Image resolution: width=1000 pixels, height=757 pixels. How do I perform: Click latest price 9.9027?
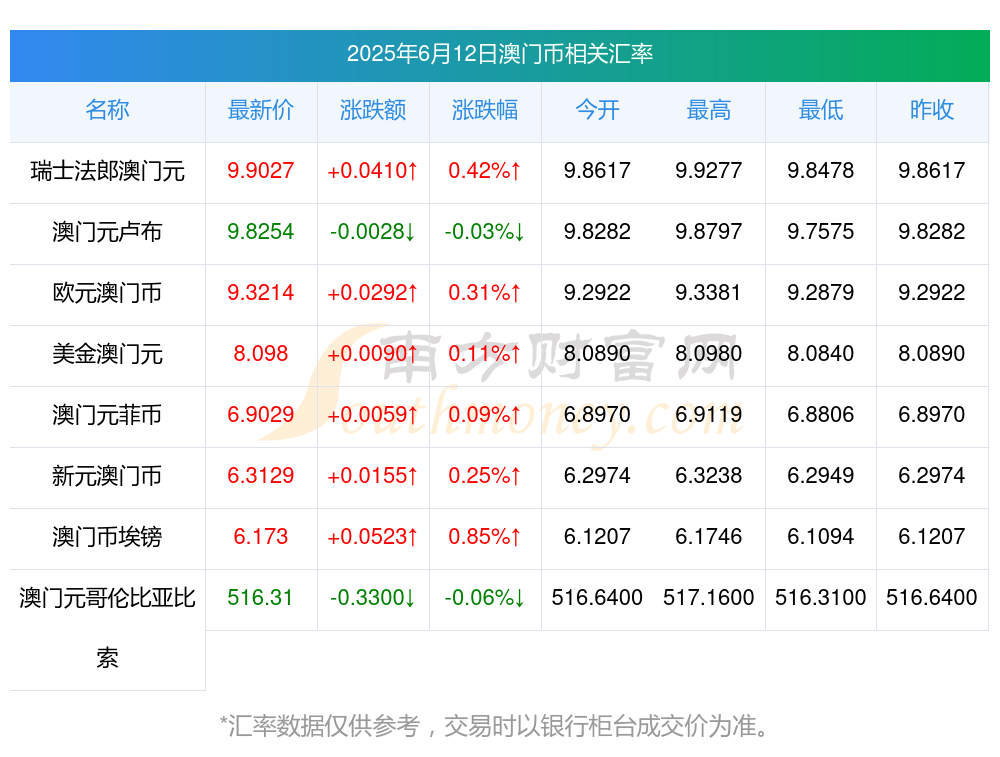[x=261, y=171]
